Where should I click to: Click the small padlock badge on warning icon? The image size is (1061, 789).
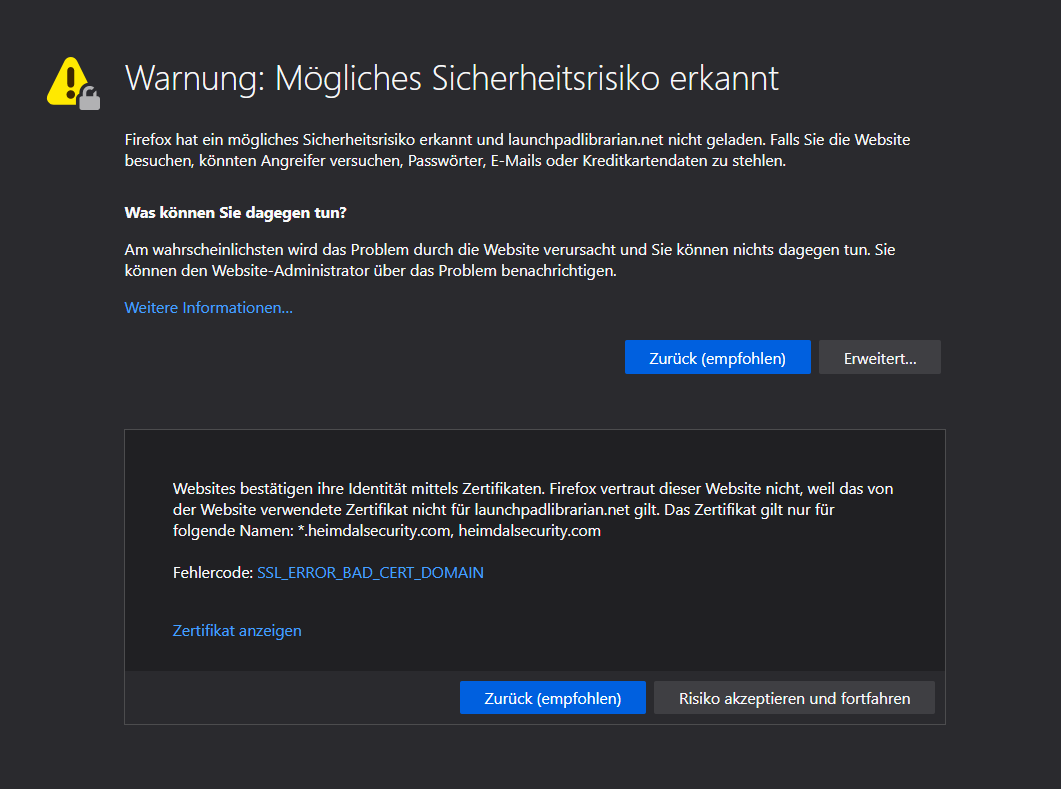click(x=91, y=98)
